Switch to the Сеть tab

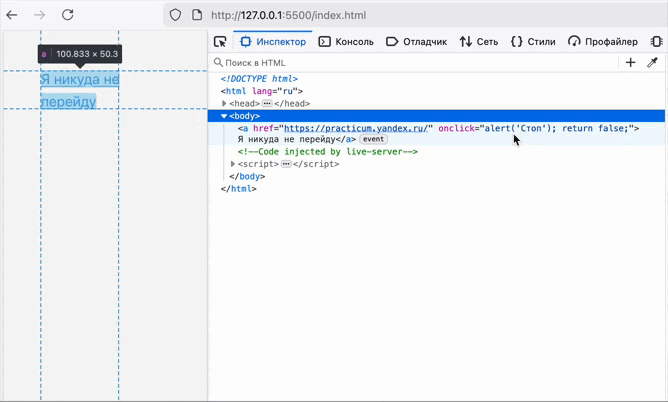478,42
